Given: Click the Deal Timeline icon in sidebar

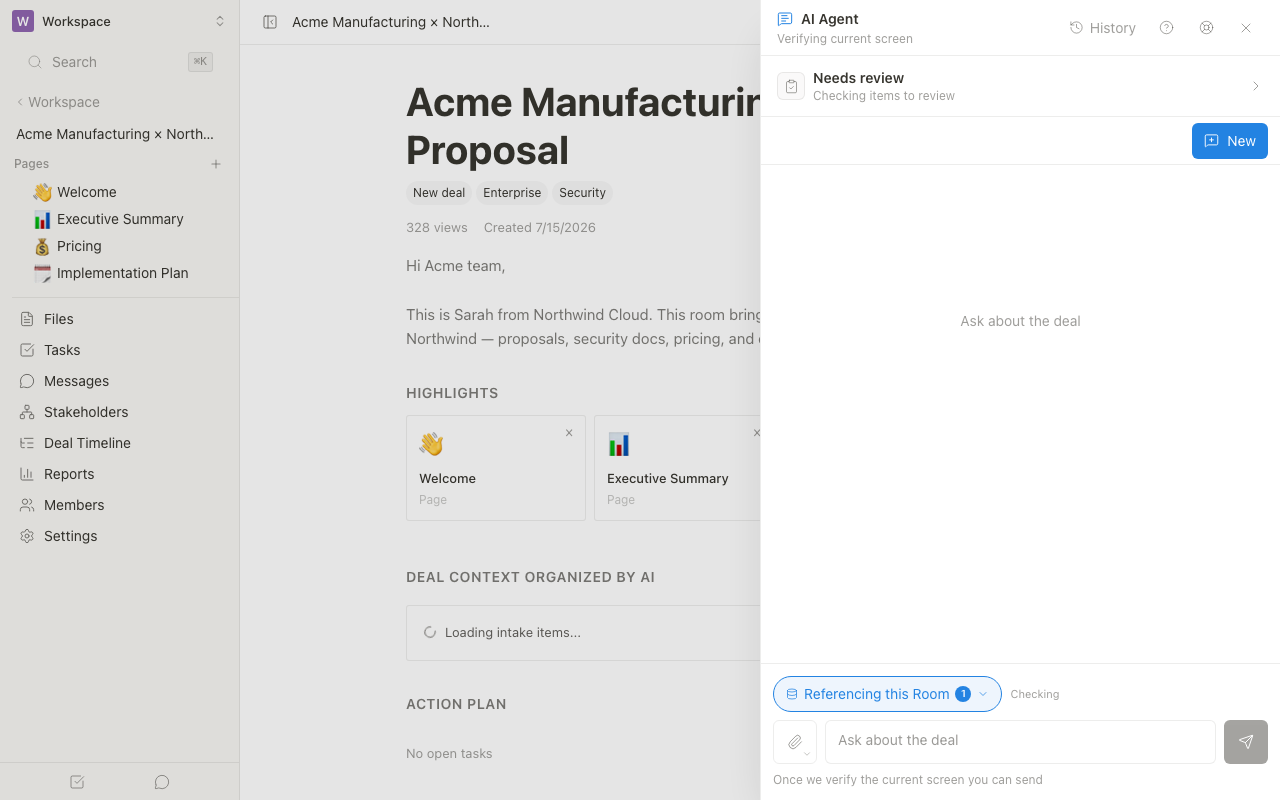Looking at the screenshot, I should tap(27, 443).
